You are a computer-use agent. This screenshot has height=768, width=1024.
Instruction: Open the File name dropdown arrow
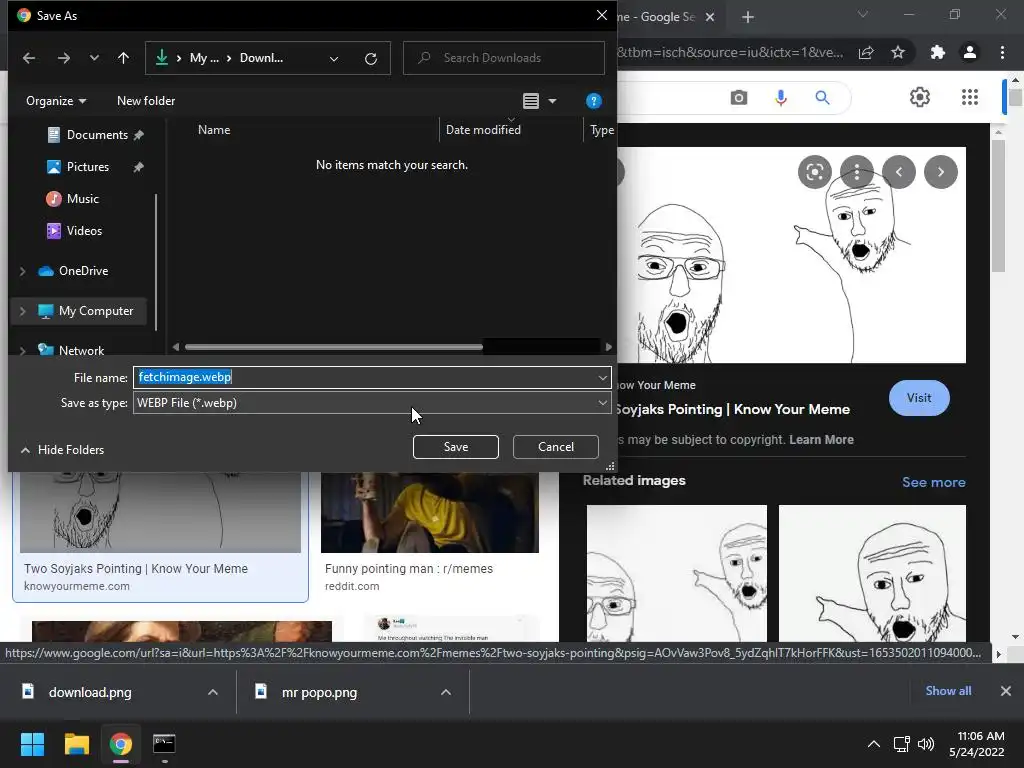click(x=602, y=377)
